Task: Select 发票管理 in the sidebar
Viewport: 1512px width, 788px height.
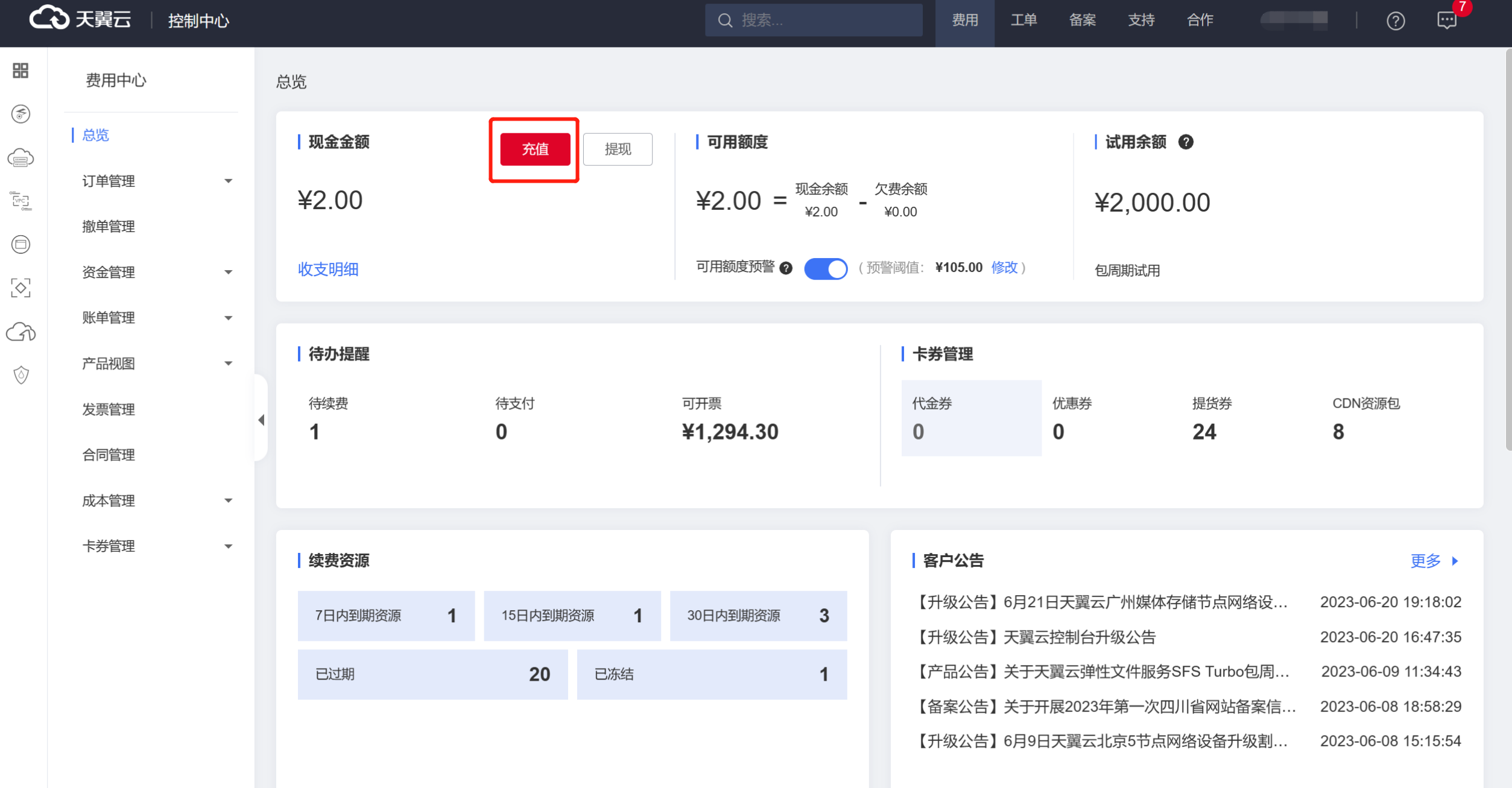Action: coord(109,409)
